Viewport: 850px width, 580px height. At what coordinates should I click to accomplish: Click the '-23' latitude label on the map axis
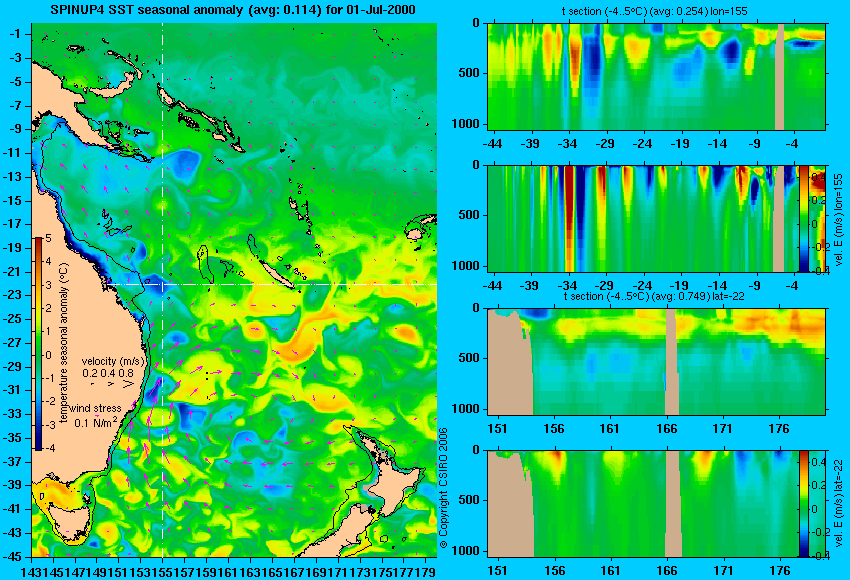(12, 295)
